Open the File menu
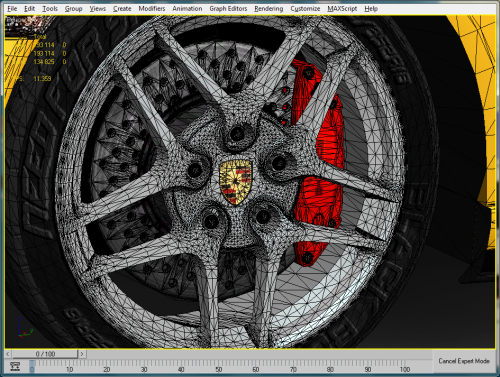This screenshot has width=500, height=377. tap(12, 8)
